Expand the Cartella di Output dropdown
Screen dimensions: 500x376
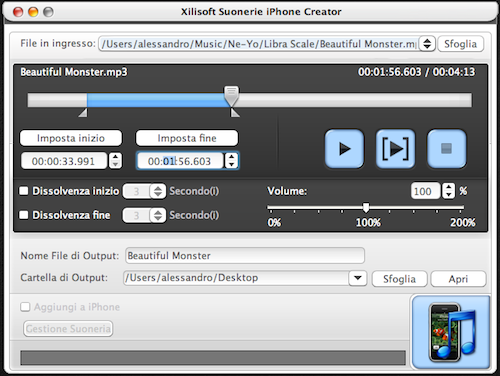coord(358,278)
